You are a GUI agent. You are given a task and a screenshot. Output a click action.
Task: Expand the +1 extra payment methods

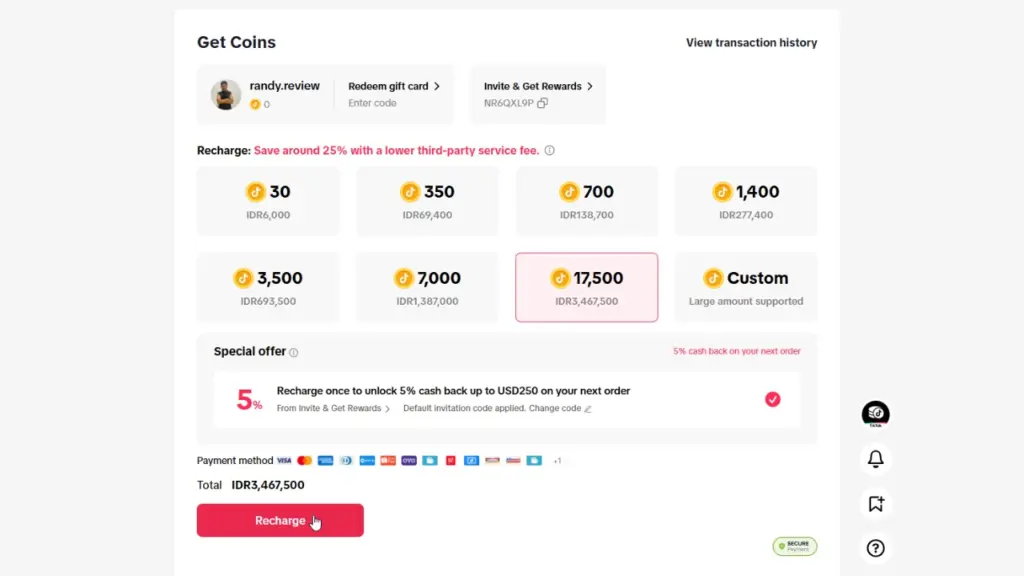point(559,460)
